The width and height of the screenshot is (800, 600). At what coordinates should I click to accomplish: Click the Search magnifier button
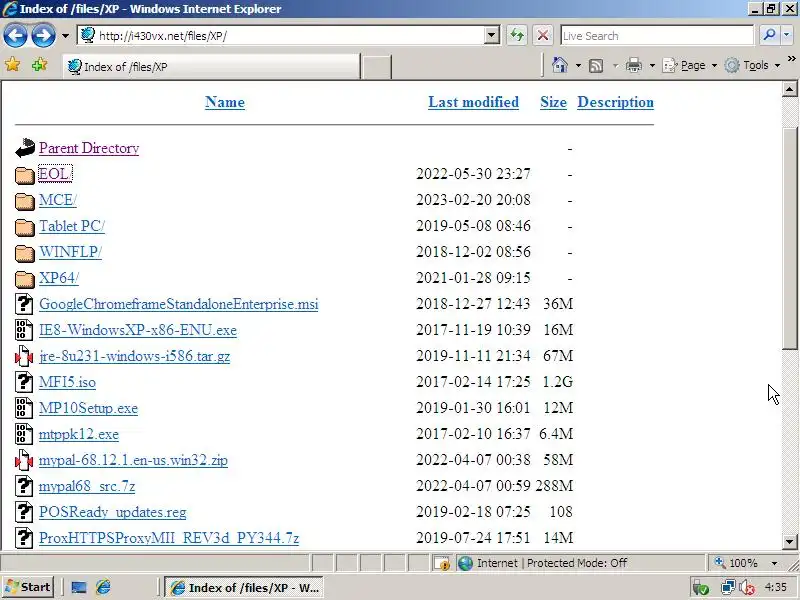769,35
